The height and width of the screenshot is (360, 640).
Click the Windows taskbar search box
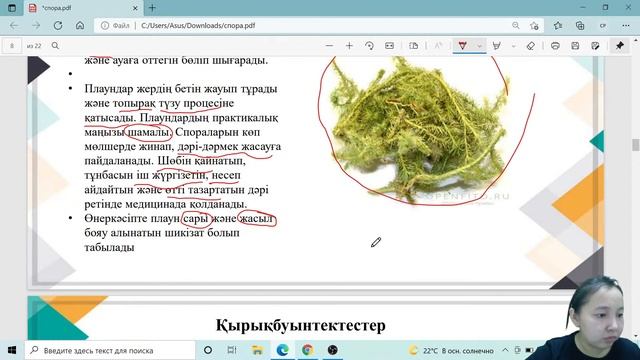(x=110, y=350)
